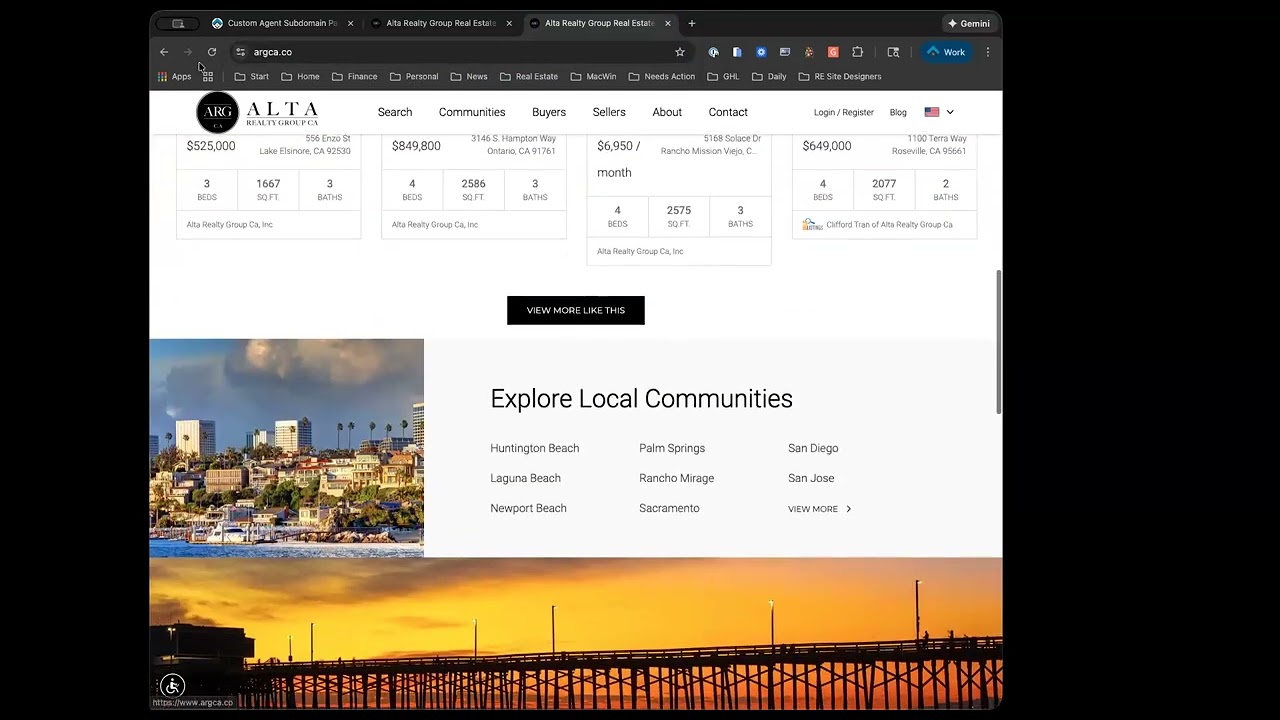Screen dimensions: 1280x720
Task: Open Palm Springs community link
Action: [672, 448]
